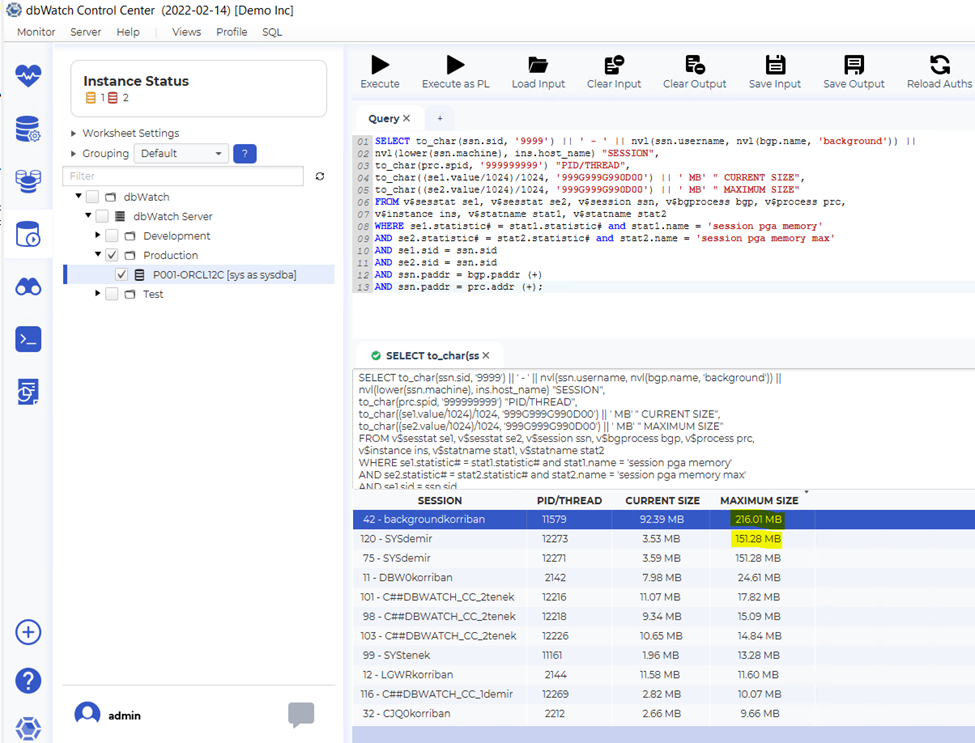Clear Input in the worksheet toolbar
This screenshot has height=743, width=975.
(614, 72)
